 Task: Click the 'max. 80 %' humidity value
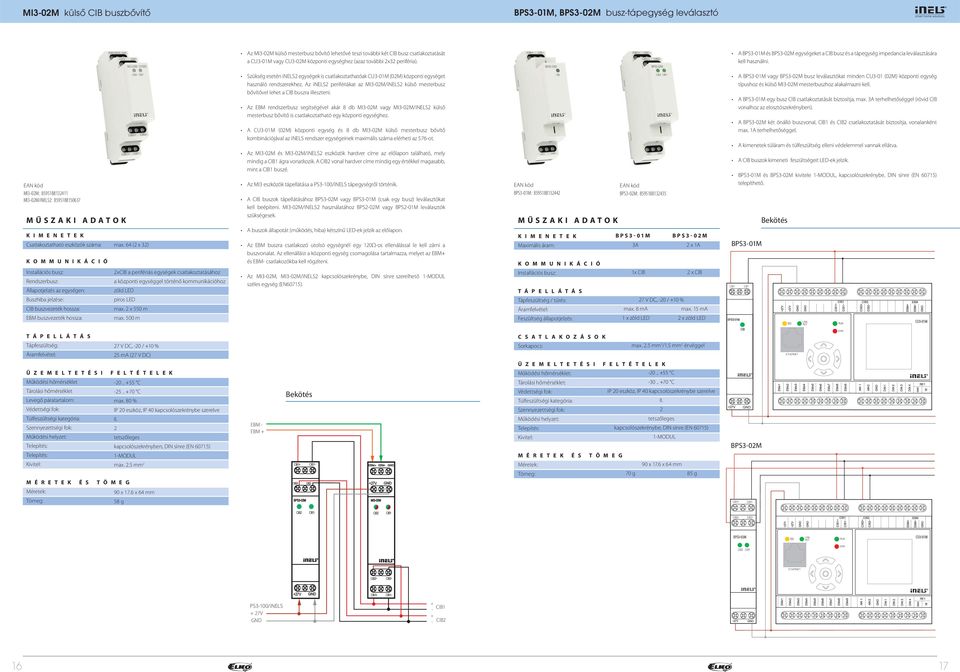coord(125,400)
